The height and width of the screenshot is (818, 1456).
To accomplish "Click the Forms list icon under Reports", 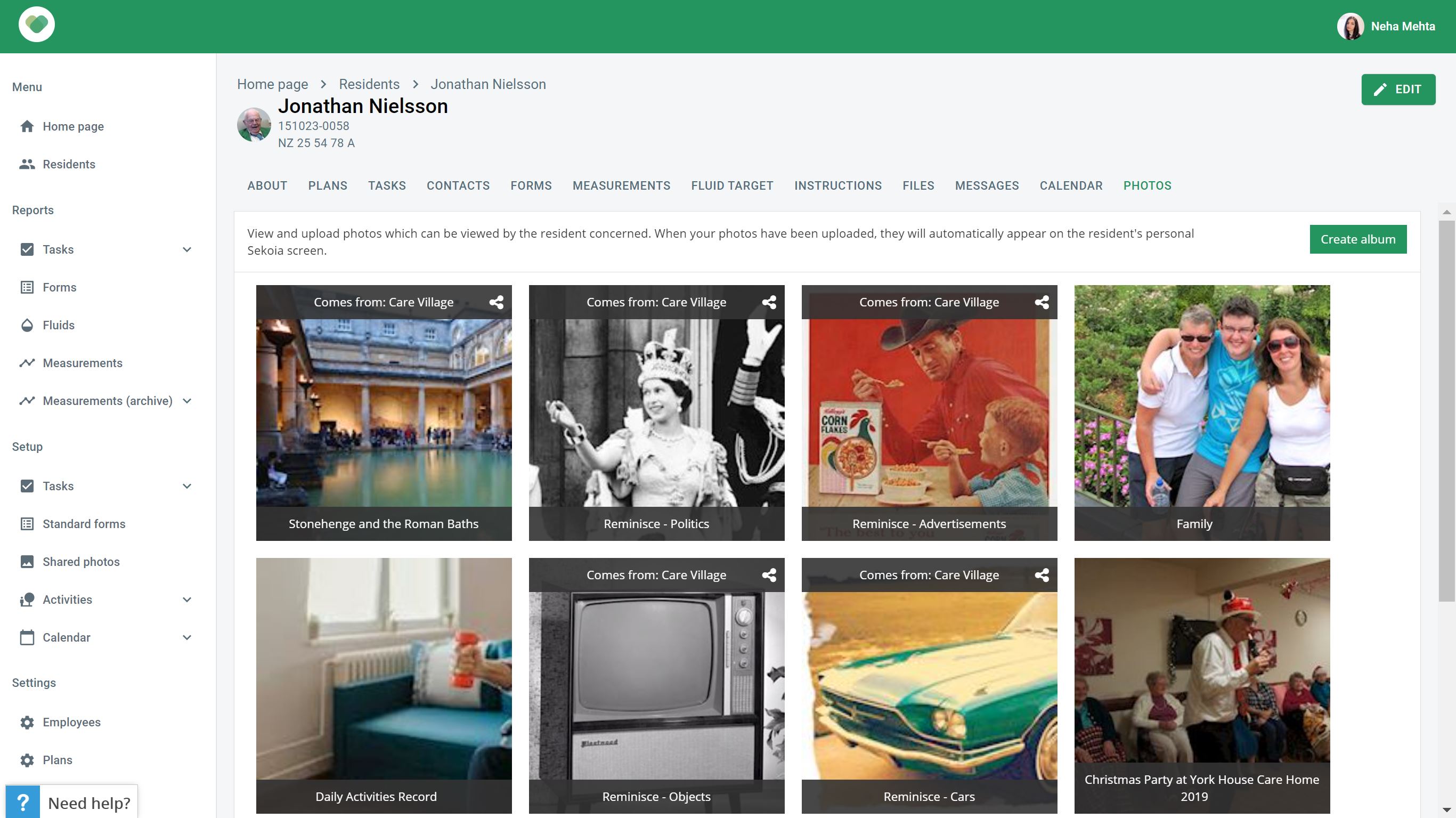I will pos(27,287).
